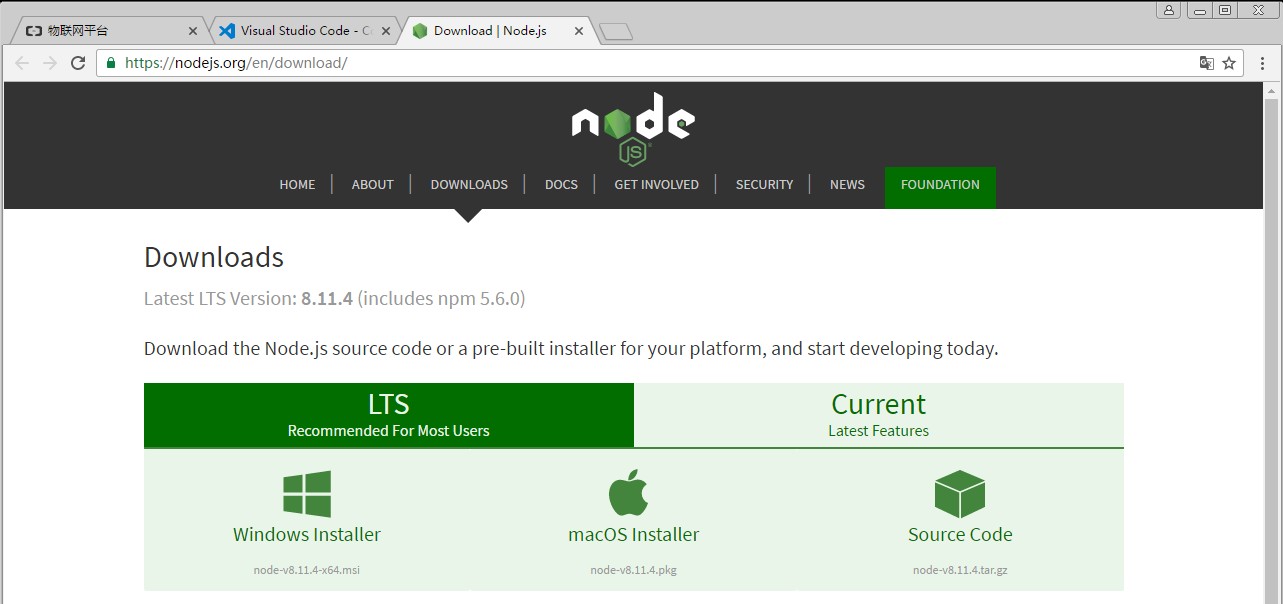The height and width of the screenshot is (604, 1283).
Task: Select the Current Latest Features tab
Action: point(879,415)
